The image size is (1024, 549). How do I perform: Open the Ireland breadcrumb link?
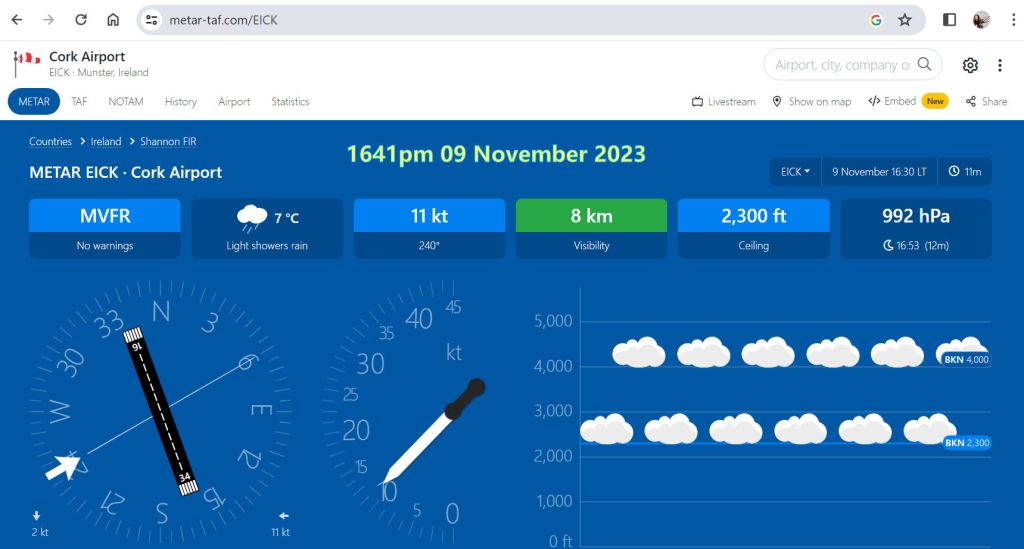click(x=106, y=142)
